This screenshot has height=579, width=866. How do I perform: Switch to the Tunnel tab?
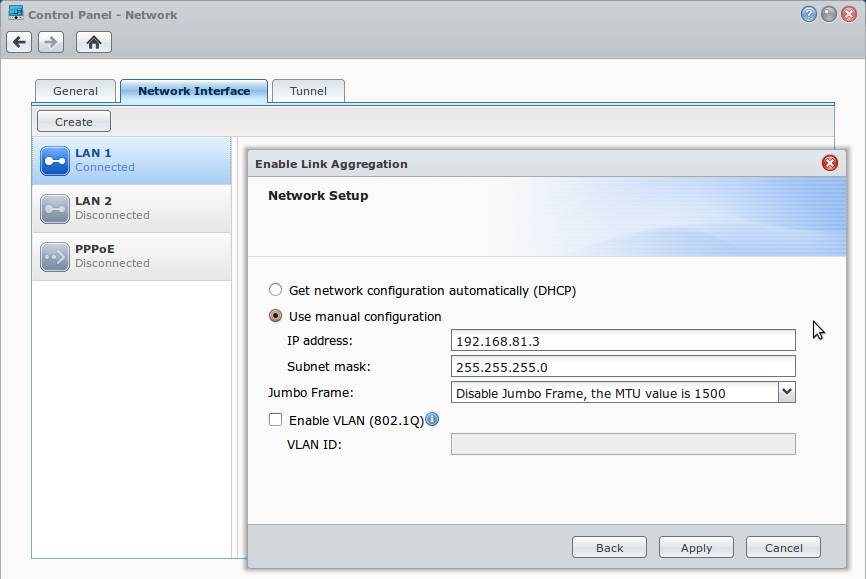point(308,91)
